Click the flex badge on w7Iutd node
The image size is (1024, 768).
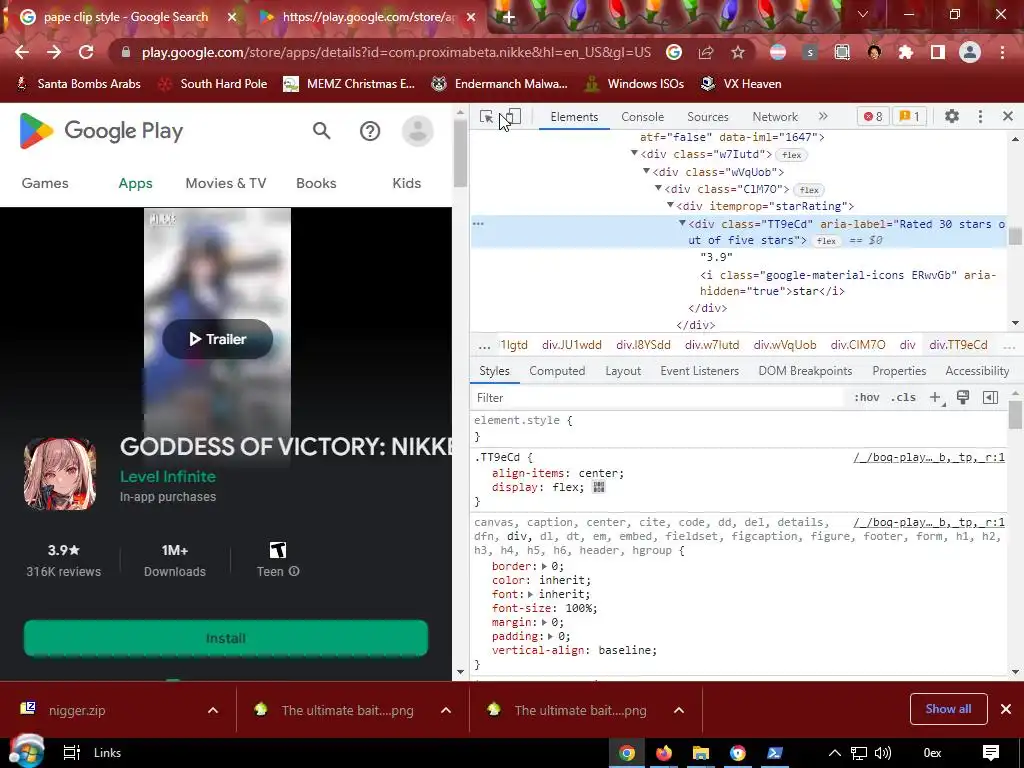point(792,155)
